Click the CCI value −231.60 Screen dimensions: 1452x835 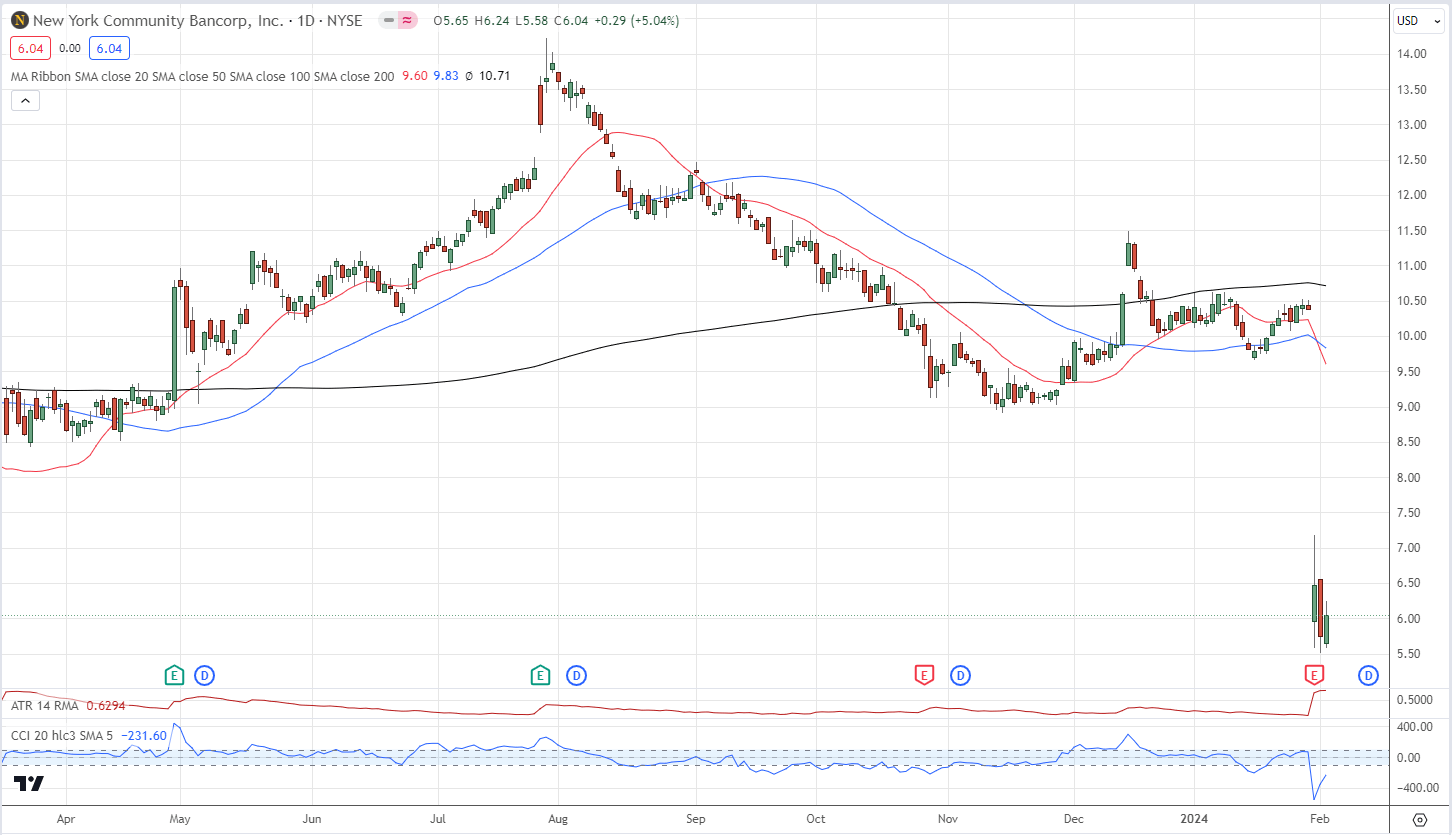click(144, 736)
